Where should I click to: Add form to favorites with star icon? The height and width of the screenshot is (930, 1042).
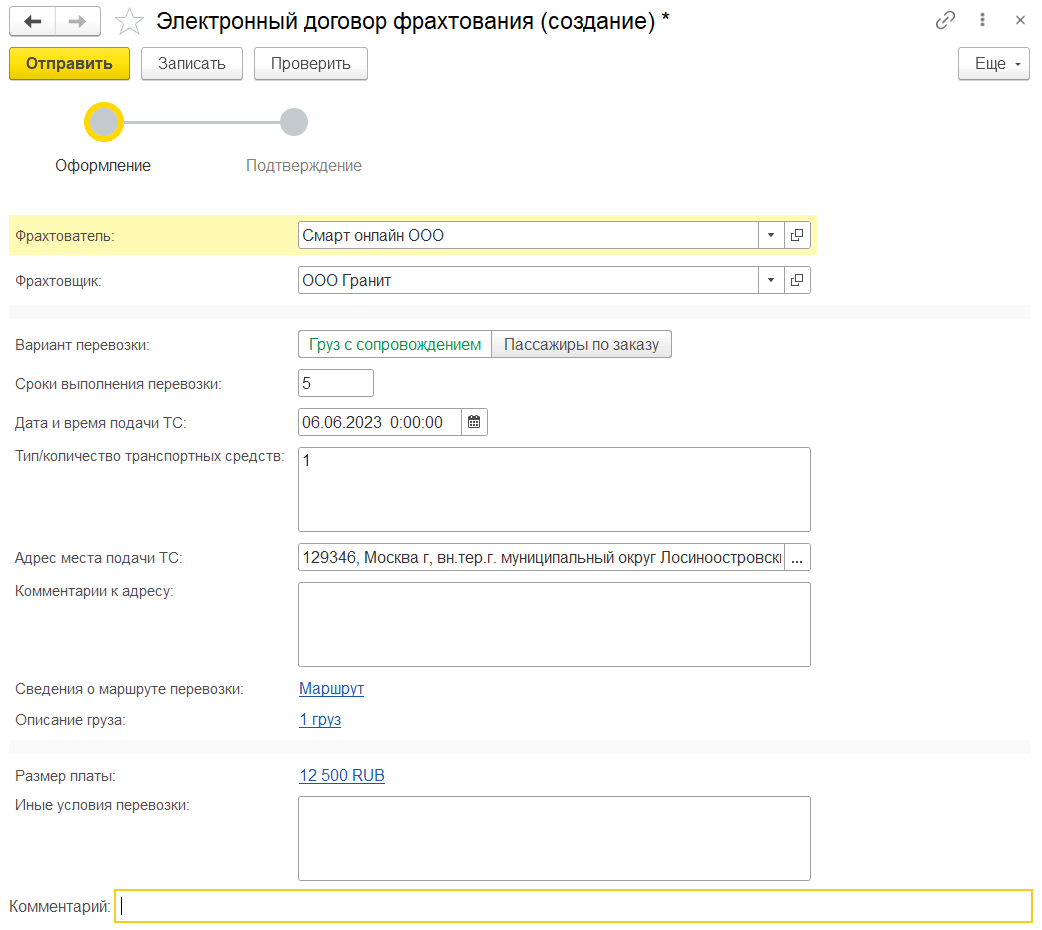(x=129, y=21)
